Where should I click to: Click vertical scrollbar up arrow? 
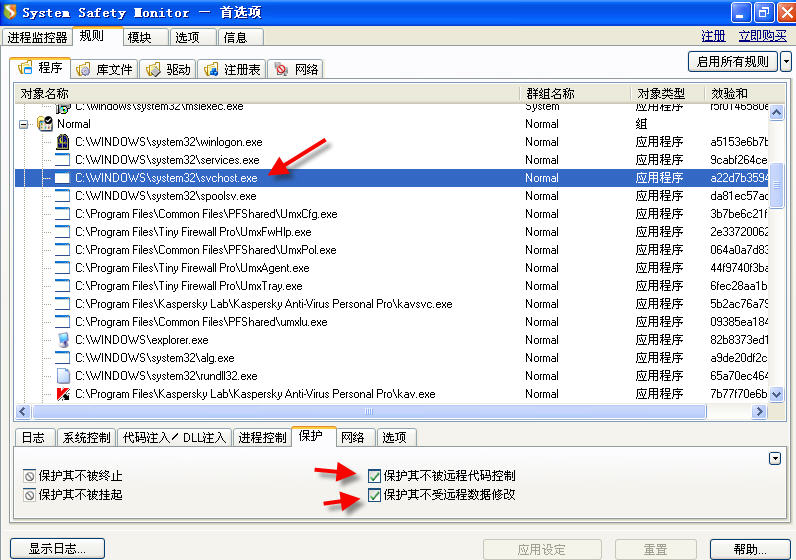pyautogui.click(x=777, y=112)
